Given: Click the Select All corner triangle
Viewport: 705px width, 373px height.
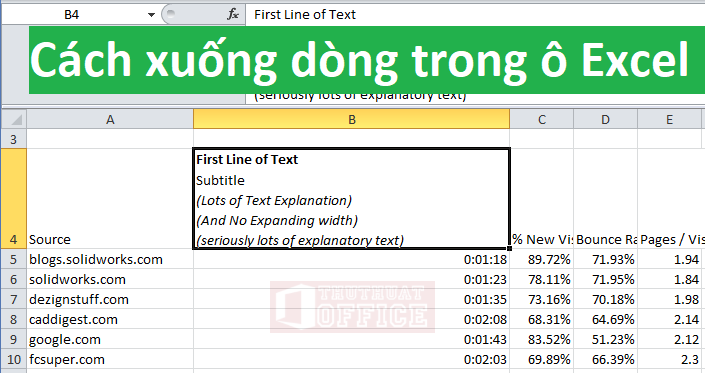Looking at the screenshot, I should [14, 120].
